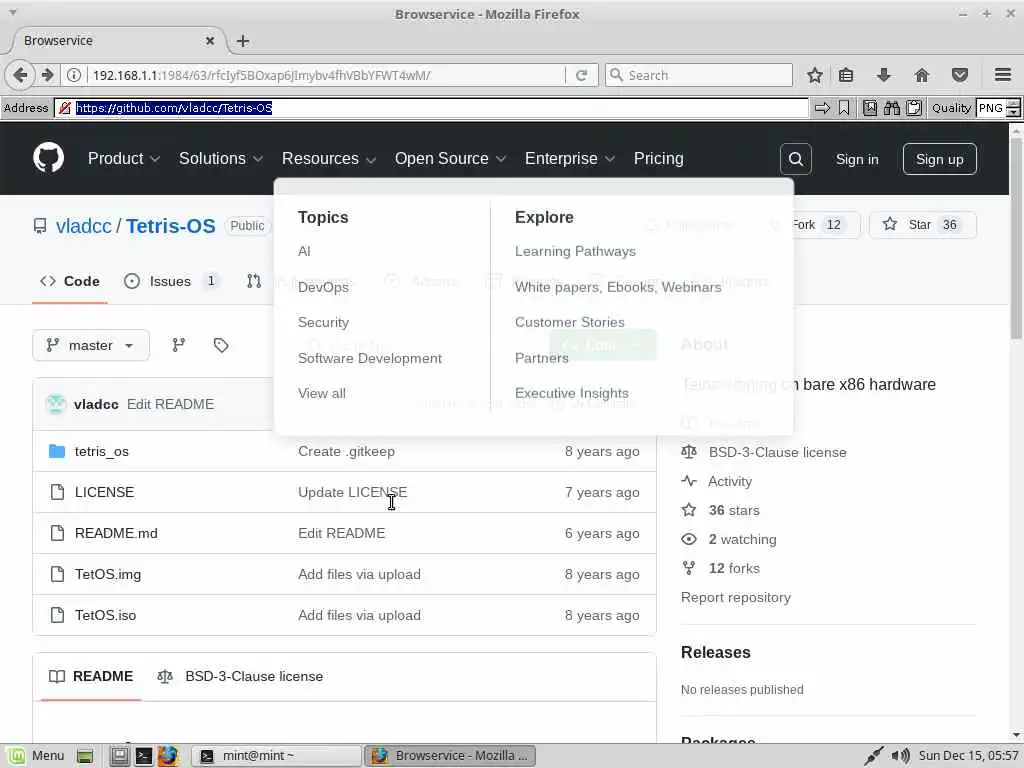
Task: View branches icon next to master
Action: pos(178,345)
